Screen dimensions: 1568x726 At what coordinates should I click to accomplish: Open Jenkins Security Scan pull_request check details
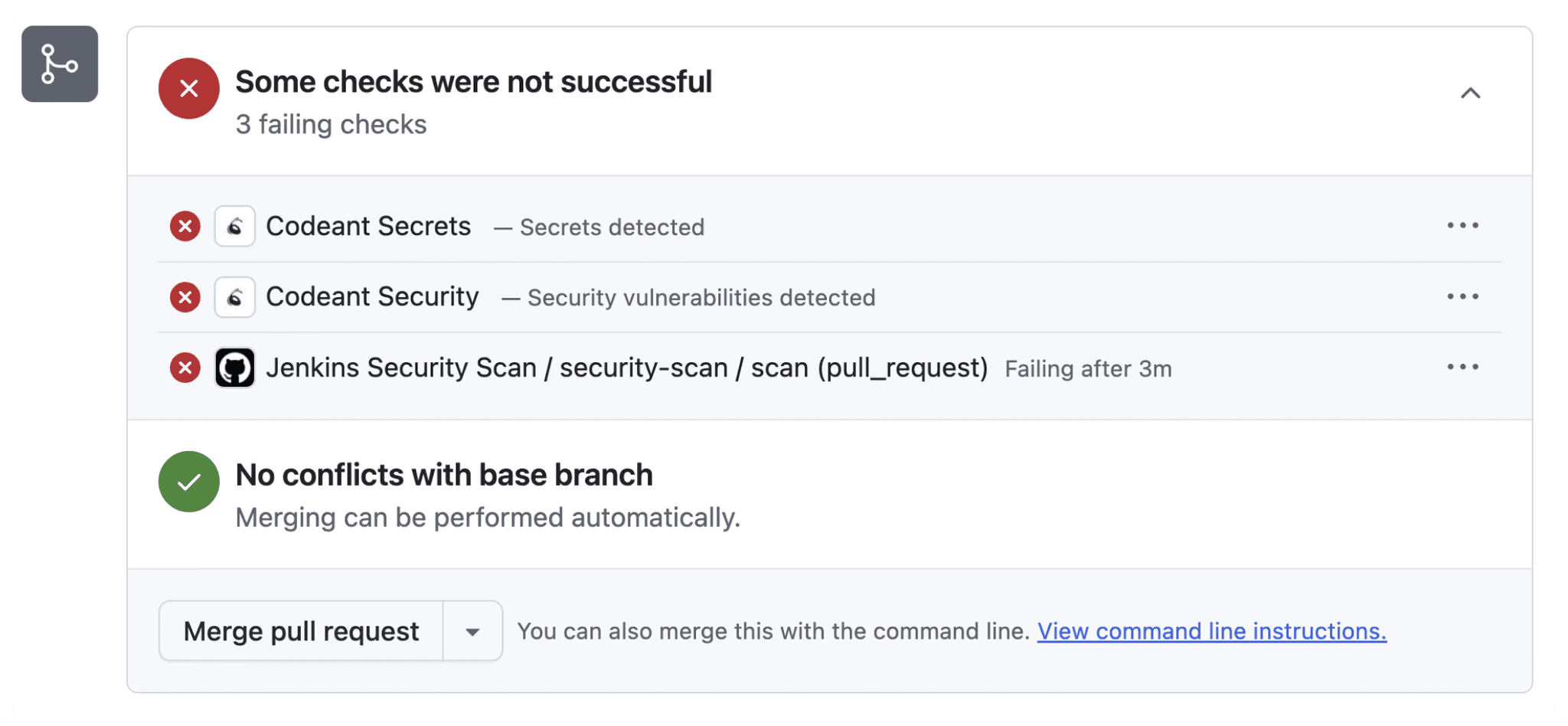pos(627,368)
